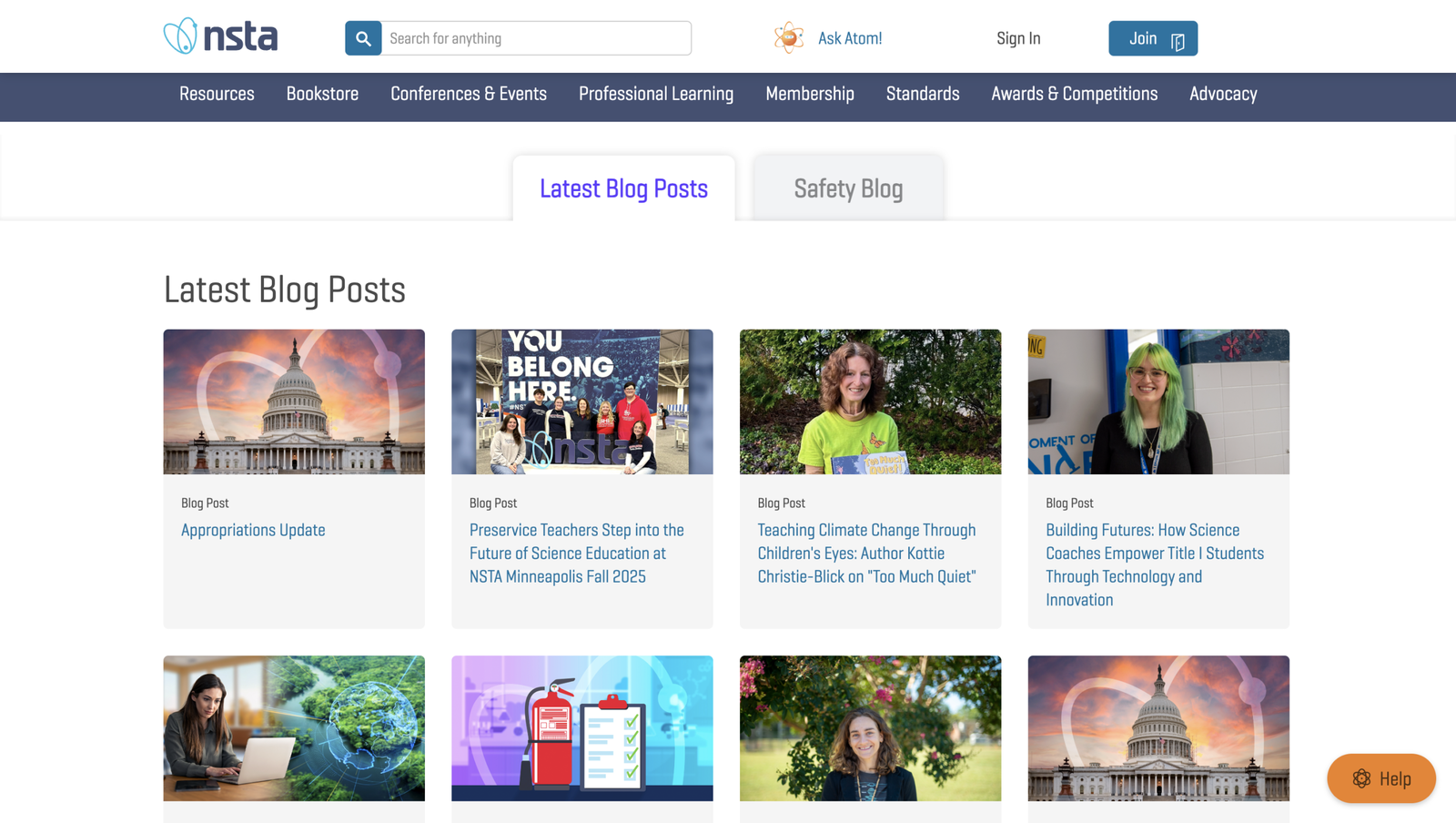Open the Resources navigation menu
The image size is (1456, 823).
tap(217, 94)
